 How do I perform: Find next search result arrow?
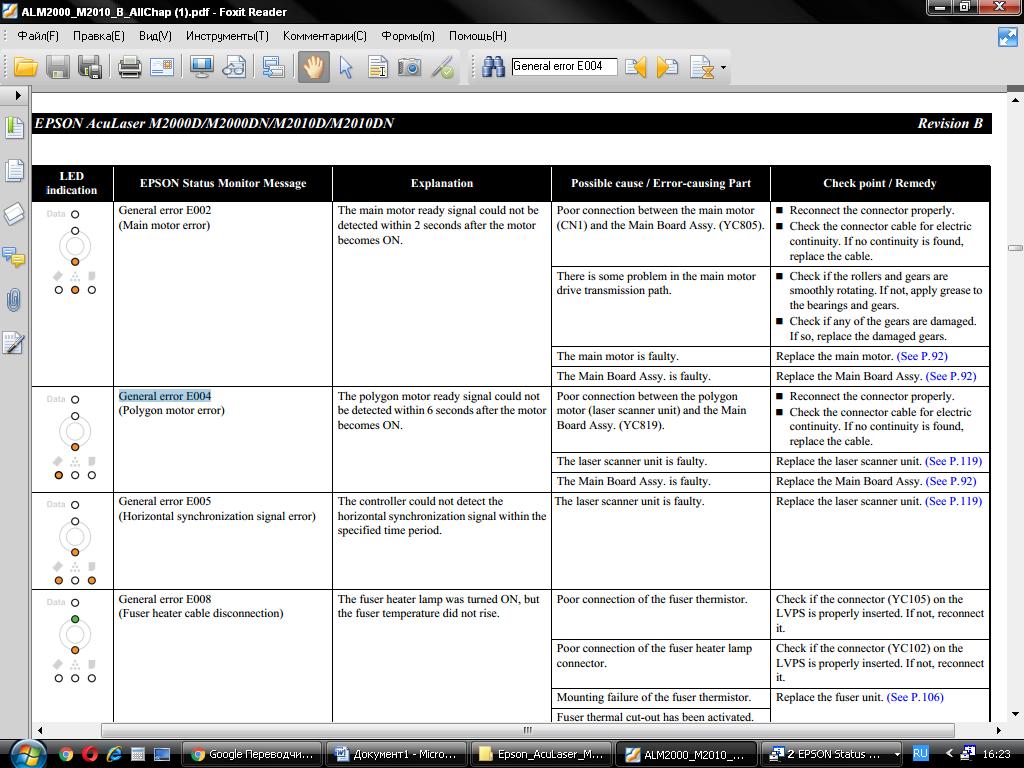668,67
